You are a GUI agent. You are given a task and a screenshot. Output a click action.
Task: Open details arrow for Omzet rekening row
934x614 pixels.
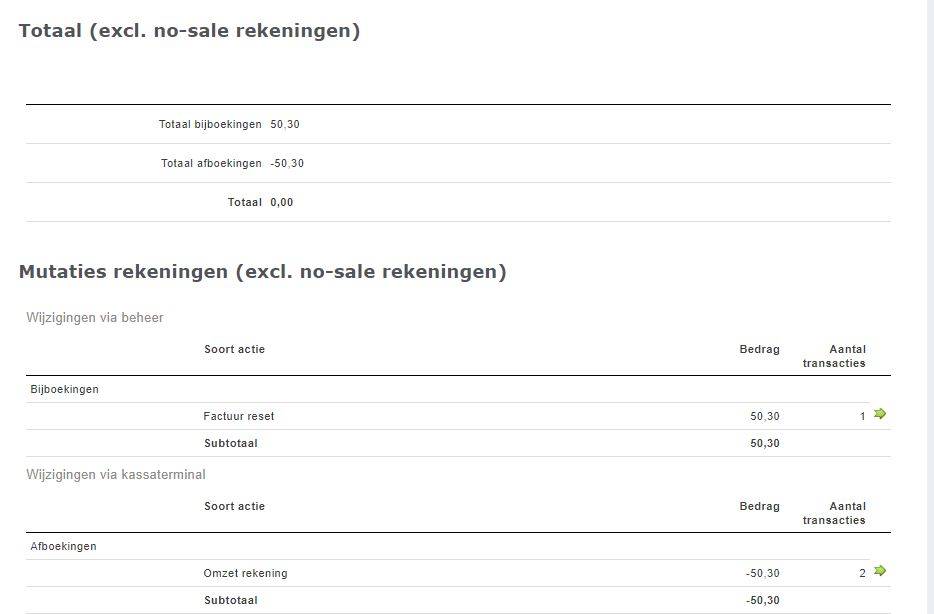pos(880,571)
